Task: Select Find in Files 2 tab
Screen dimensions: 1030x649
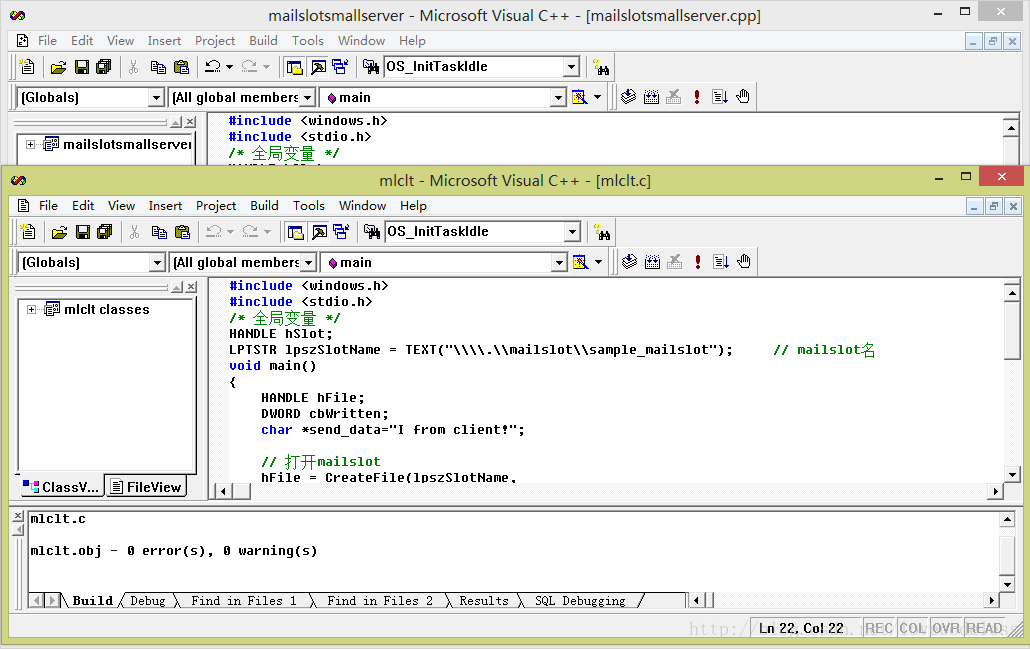Action: 380,600
